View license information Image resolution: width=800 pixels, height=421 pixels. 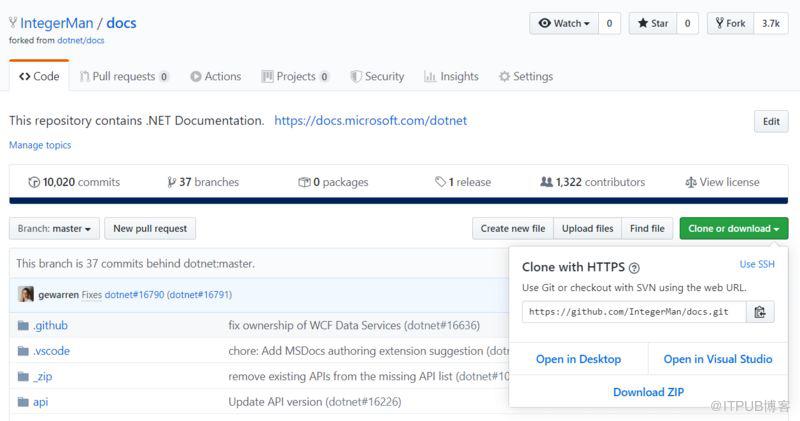click(722, 182)
